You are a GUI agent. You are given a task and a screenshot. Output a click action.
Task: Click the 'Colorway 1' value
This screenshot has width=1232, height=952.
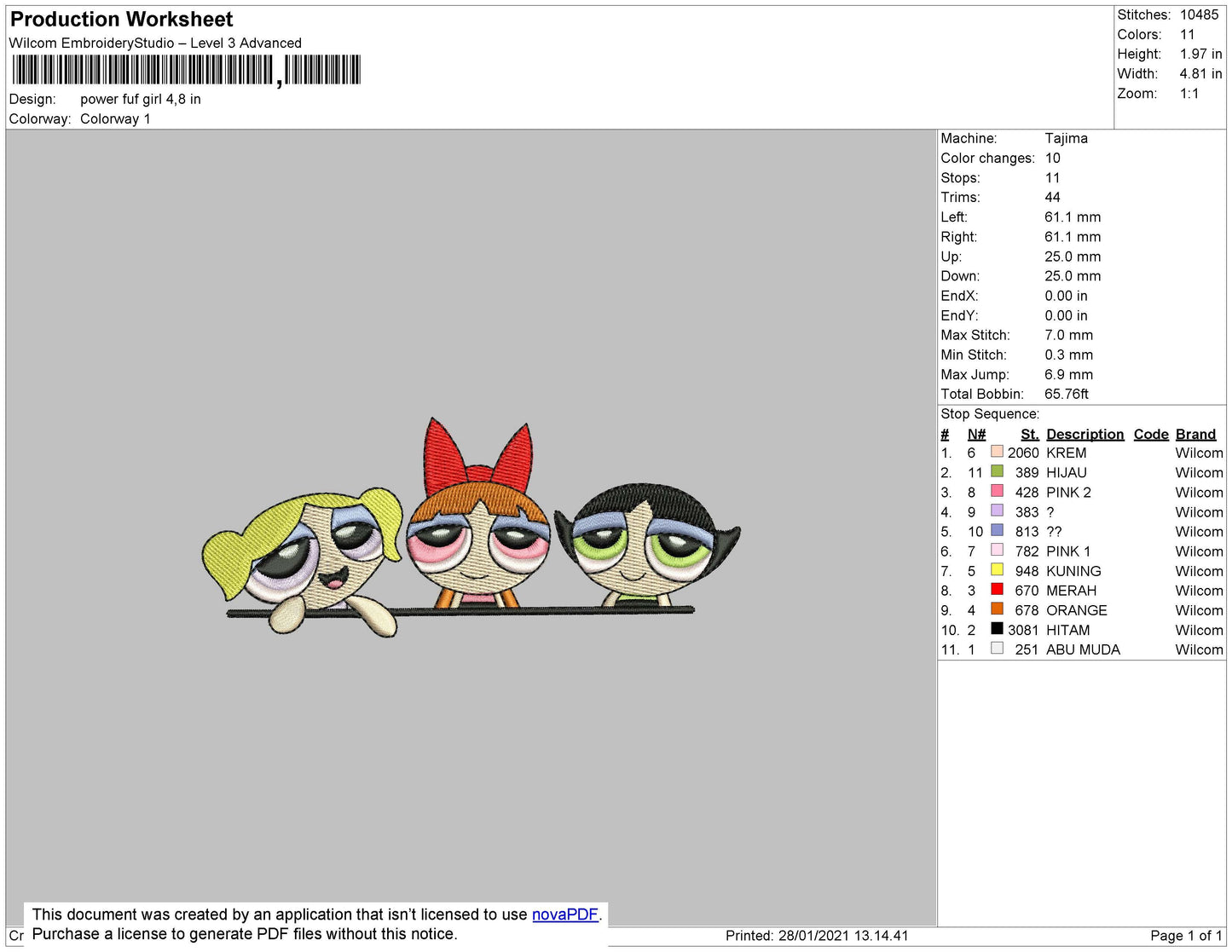[x=115, y=119]
